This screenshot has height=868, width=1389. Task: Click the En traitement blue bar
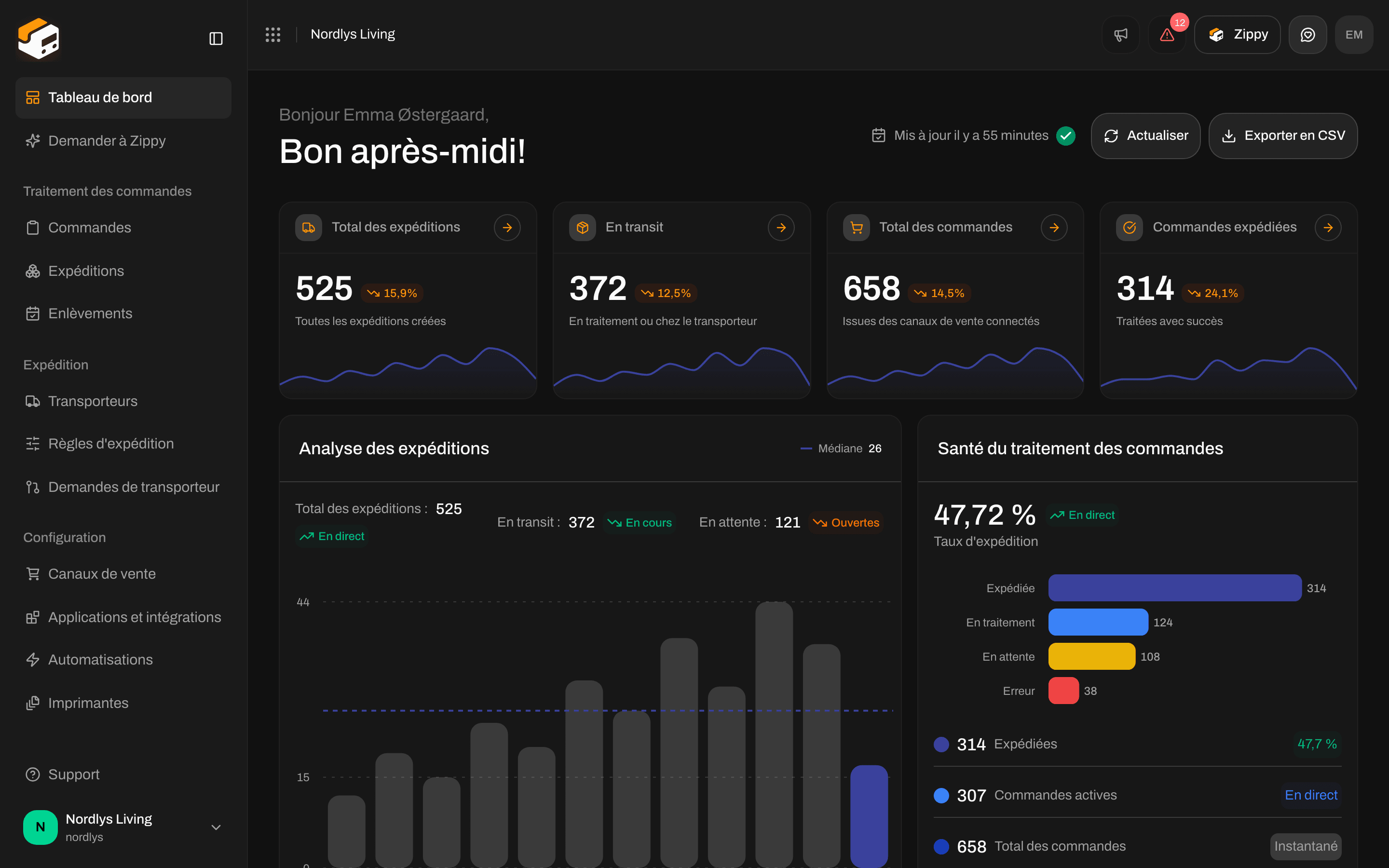point(1099,622)
